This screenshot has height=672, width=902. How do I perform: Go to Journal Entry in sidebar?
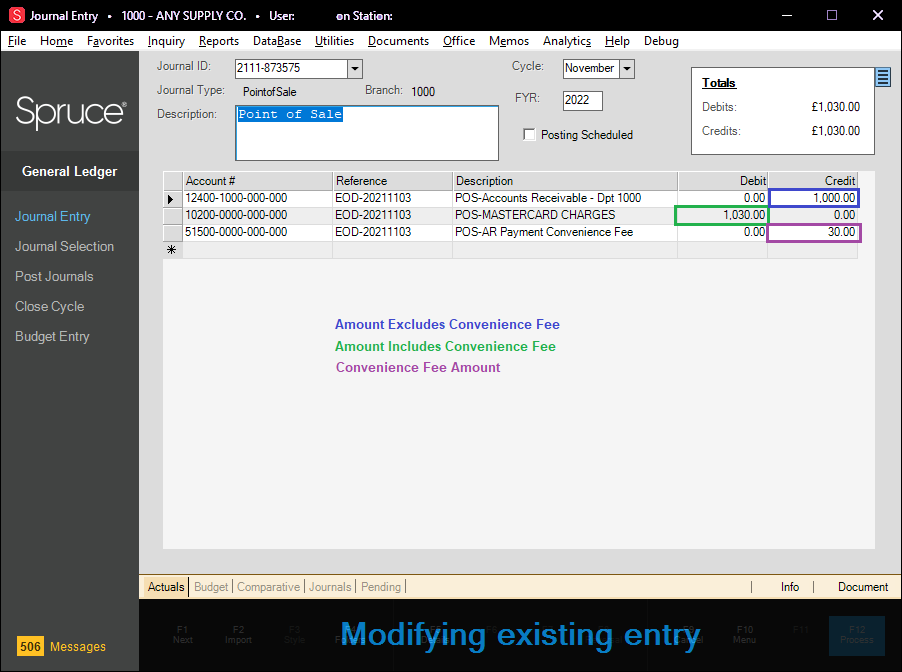(x=52, y=217)
